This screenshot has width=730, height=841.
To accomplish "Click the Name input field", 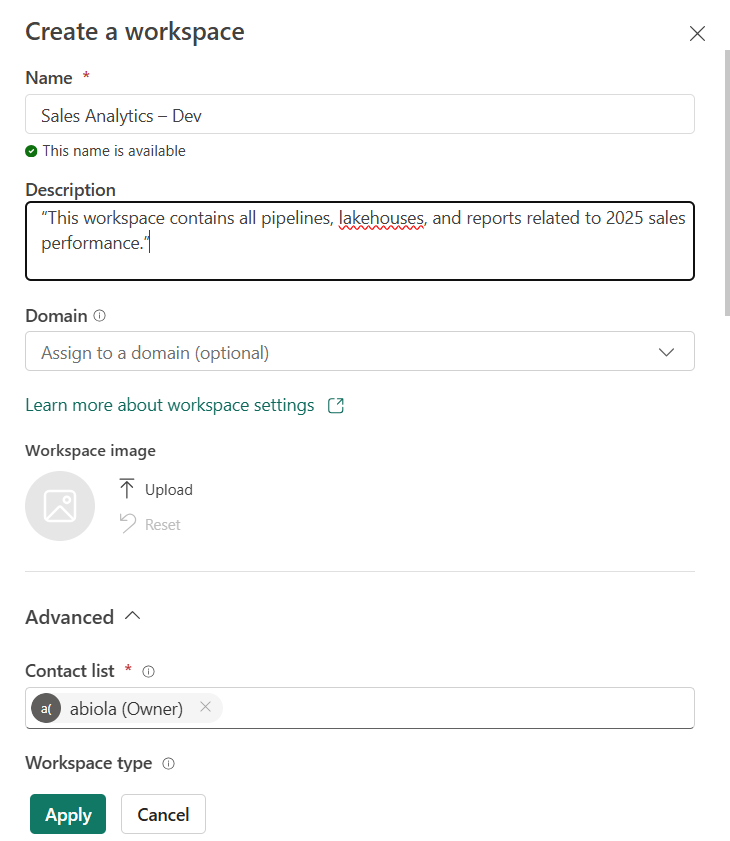I will pos(359,115).
